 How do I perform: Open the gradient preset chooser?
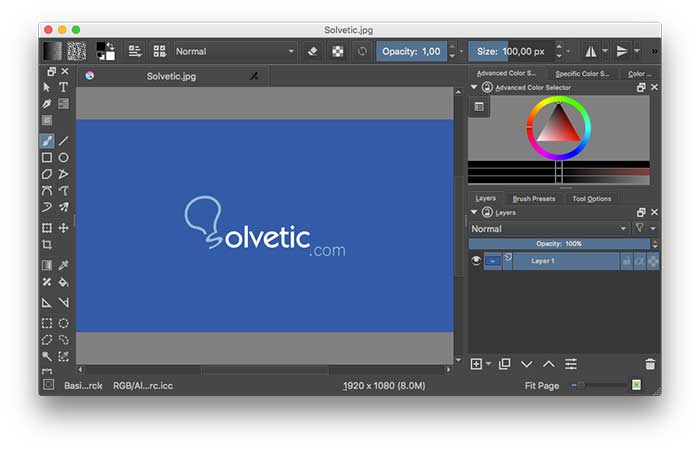point(52,51)
